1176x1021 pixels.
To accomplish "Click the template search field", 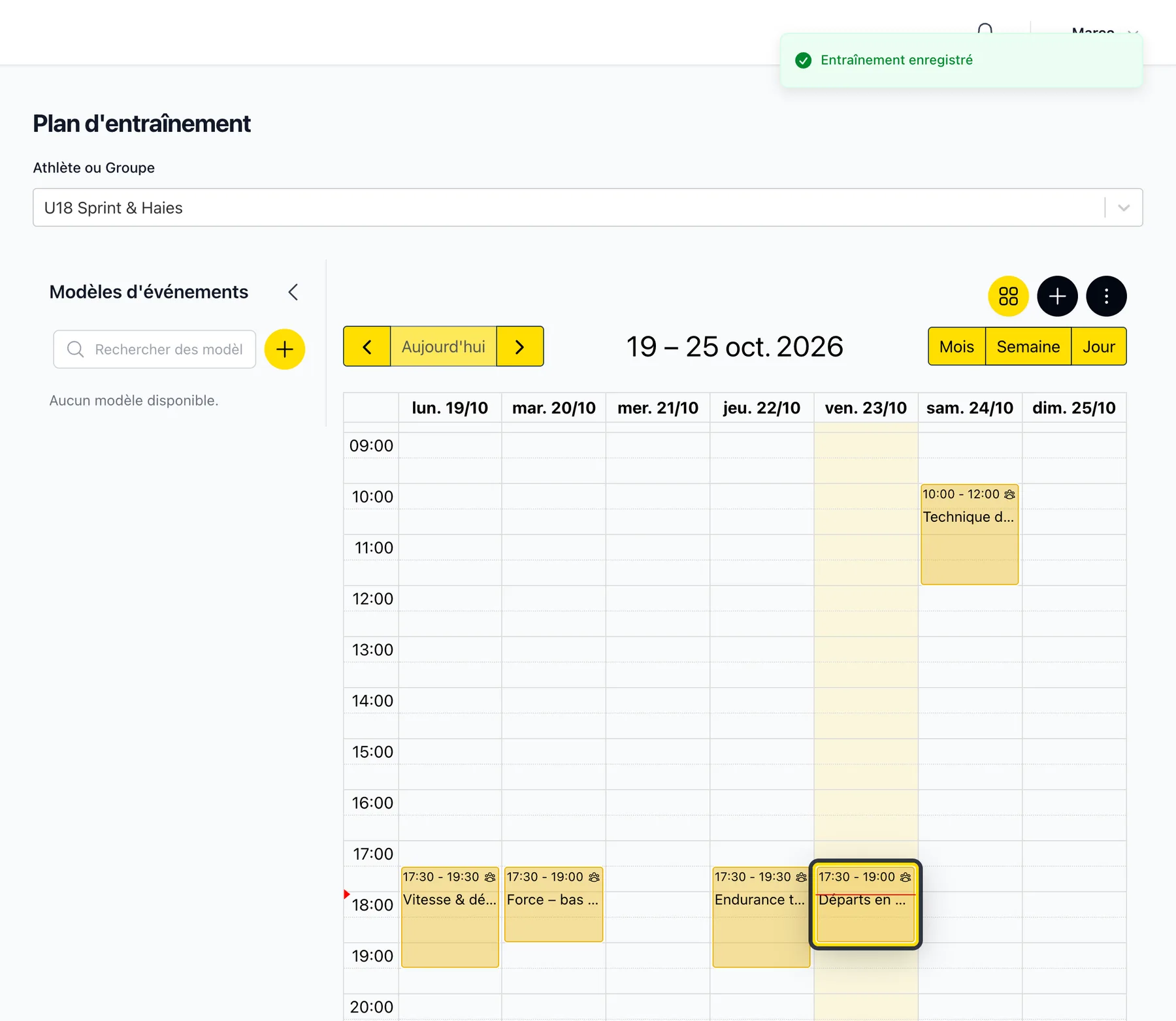I will click(155, 349).
